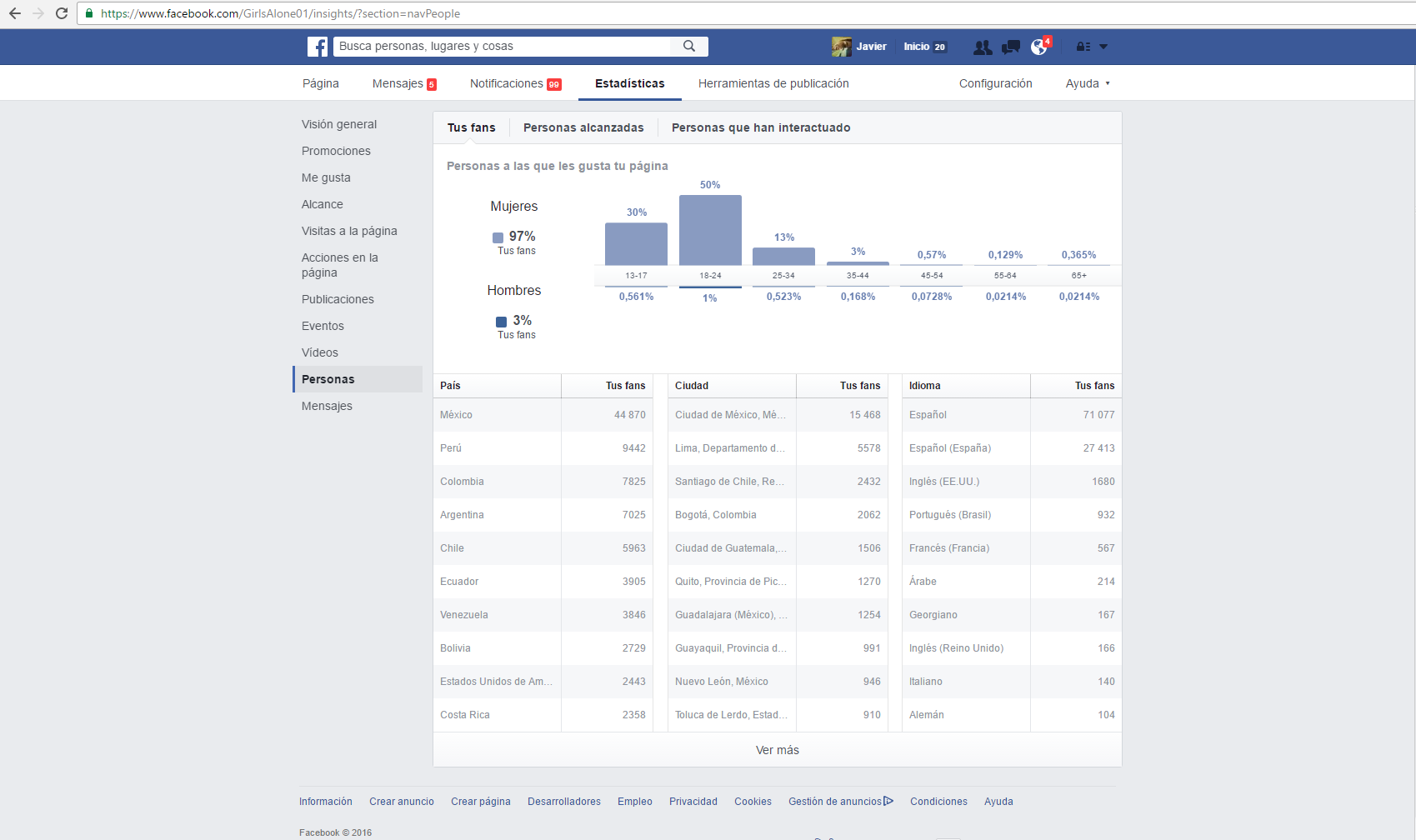Click the Lima city row in Ciudad table
1416x840 pixels.
click(778, 448)
